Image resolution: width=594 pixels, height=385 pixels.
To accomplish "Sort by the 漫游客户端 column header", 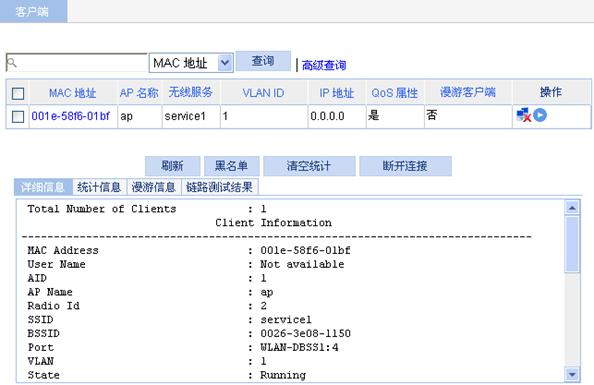I will 468,92.
